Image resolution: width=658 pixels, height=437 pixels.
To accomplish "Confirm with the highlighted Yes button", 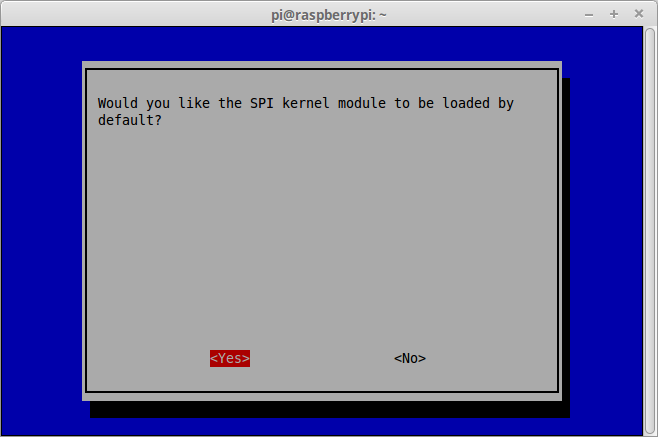I will pyautogui.click(x=230, y=358).
